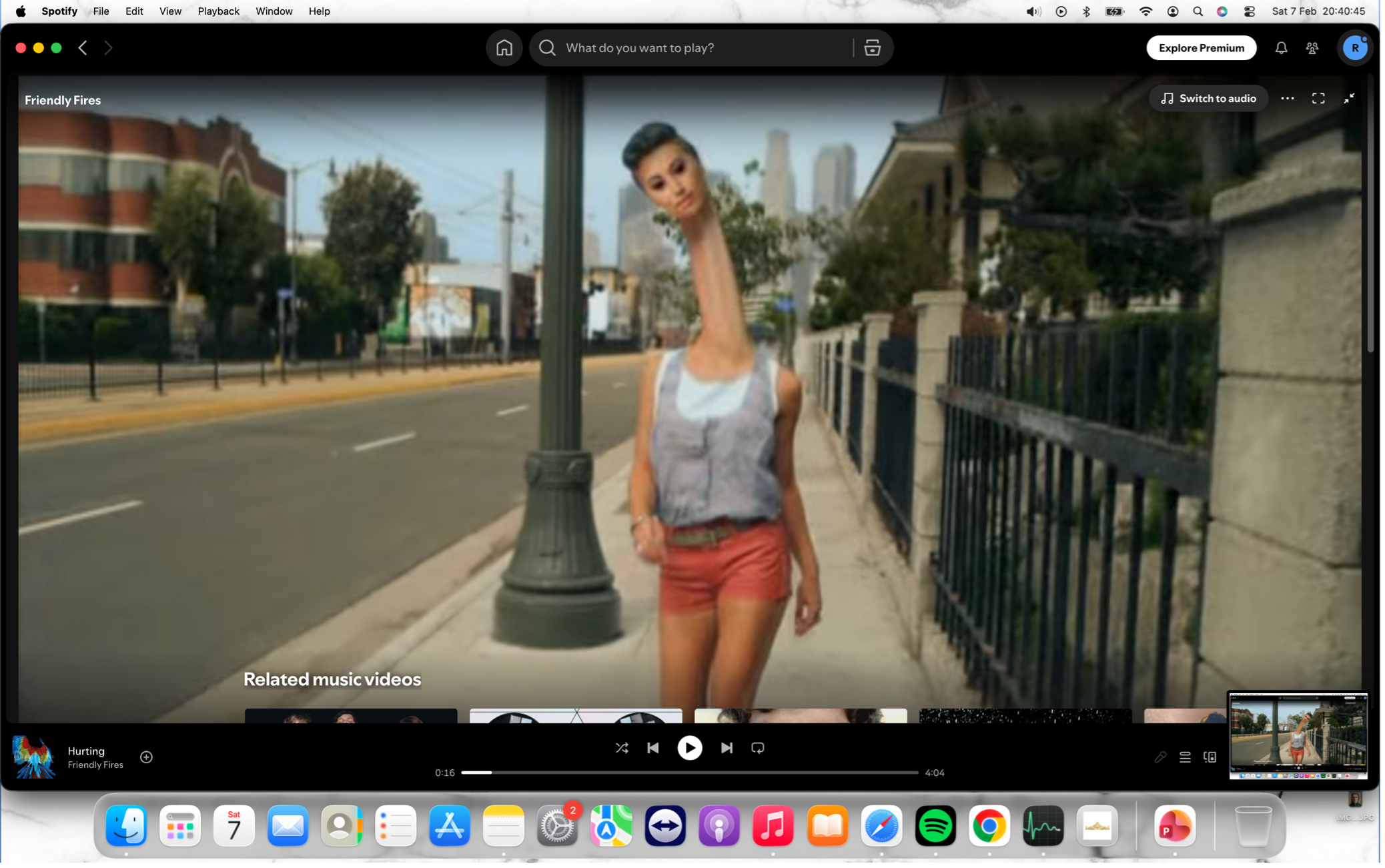This screenshot has height=868, width=1385.
Task: Collapse the video view
Action: coord(1349,99)
